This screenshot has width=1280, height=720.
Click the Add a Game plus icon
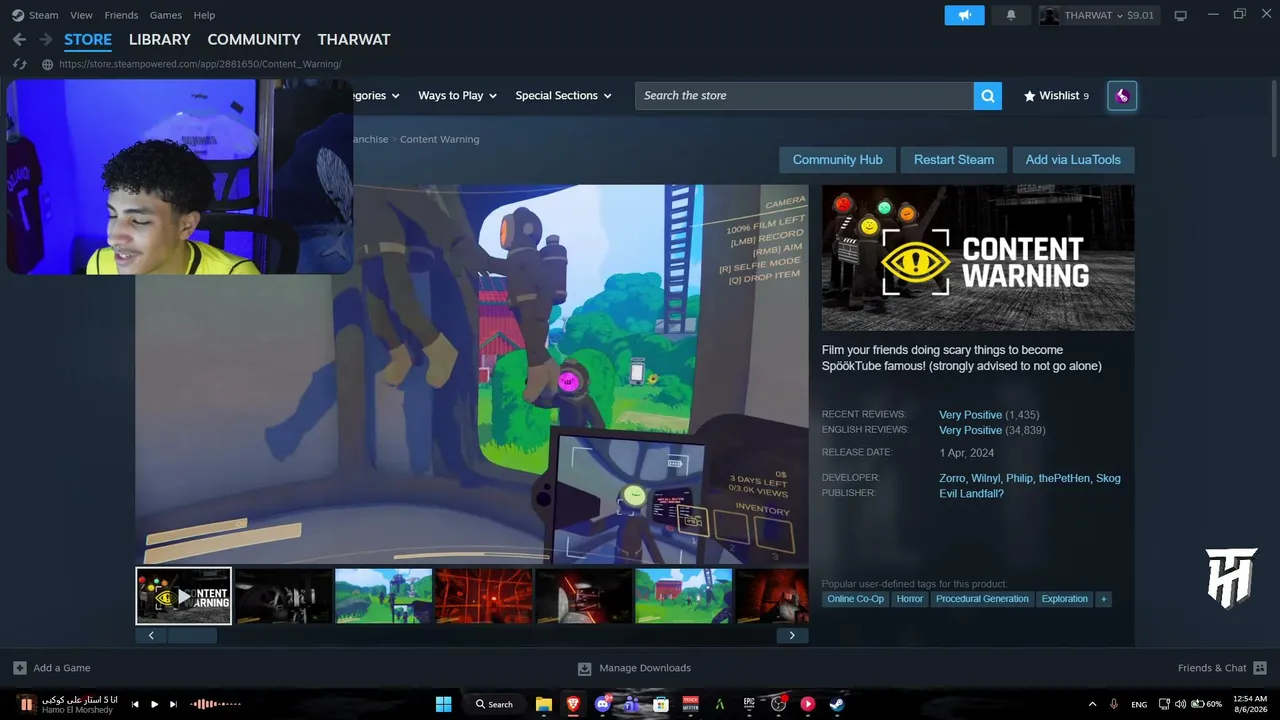click(x=20, y=668)
